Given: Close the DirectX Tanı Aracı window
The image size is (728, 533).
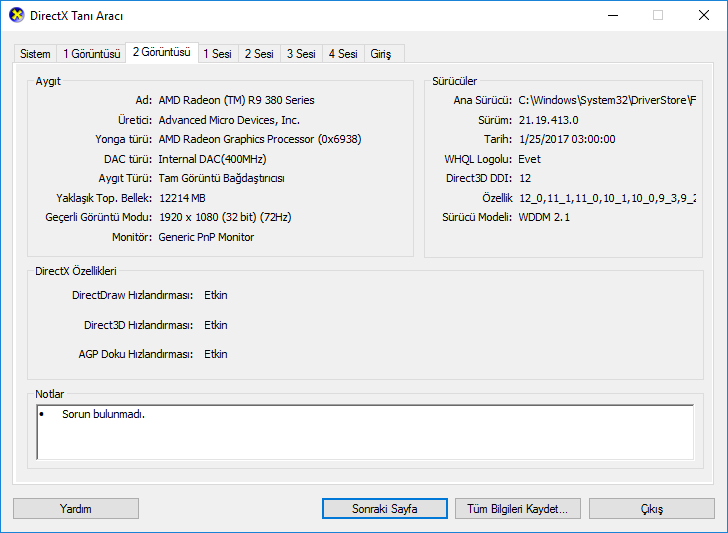Looking at the screenshot, I should click(704, 15).
